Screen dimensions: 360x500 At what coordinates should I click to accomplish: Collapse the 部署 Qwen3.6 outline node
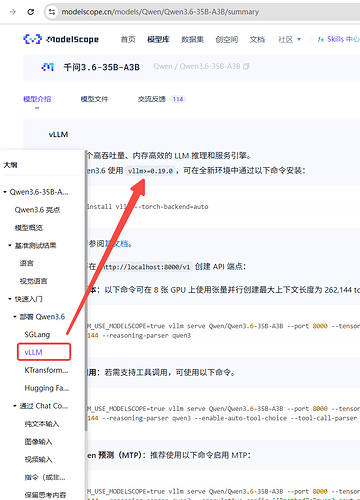tap(15, 317)
